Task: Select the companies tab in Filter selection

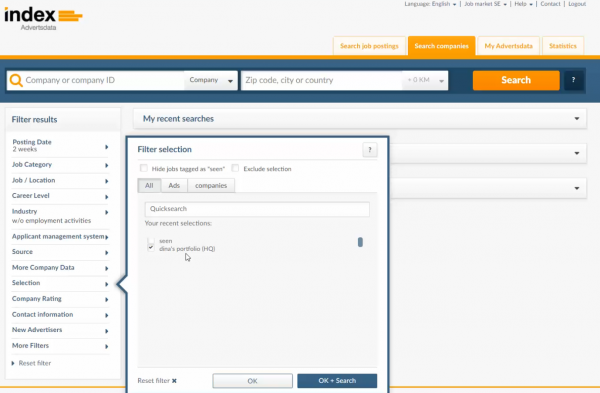Action: (x=211, y=186)
